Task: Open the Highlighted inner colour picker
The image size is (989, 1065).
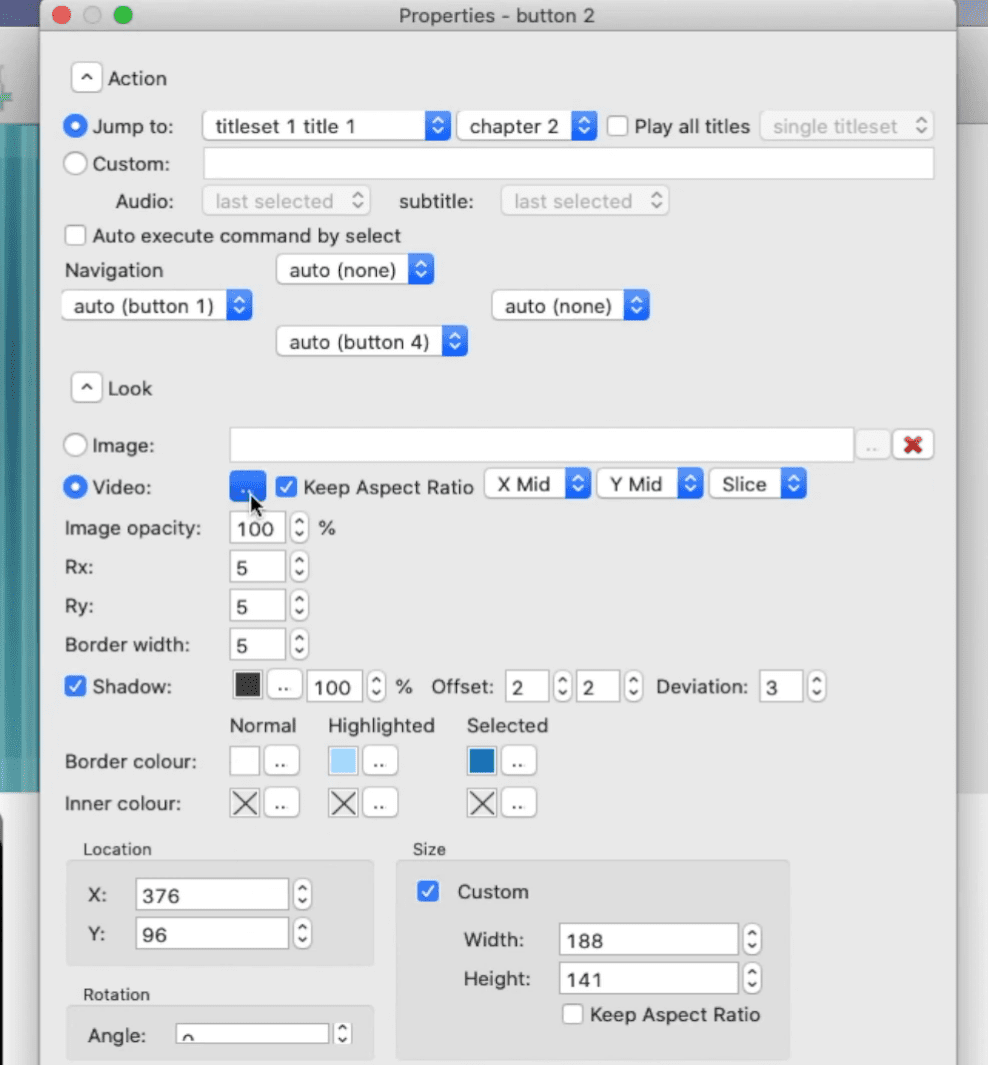Action: click(380, 802)
